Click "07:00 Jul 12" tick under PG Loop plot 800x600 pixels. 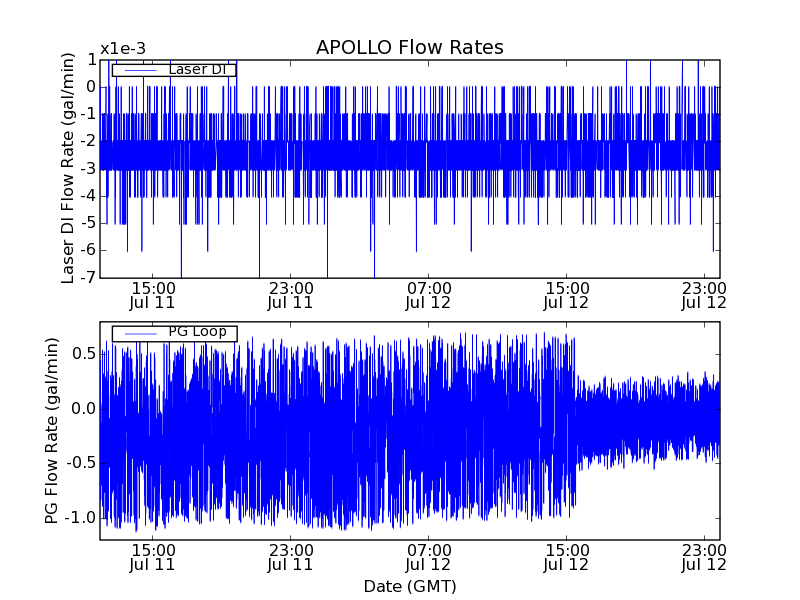428,558
